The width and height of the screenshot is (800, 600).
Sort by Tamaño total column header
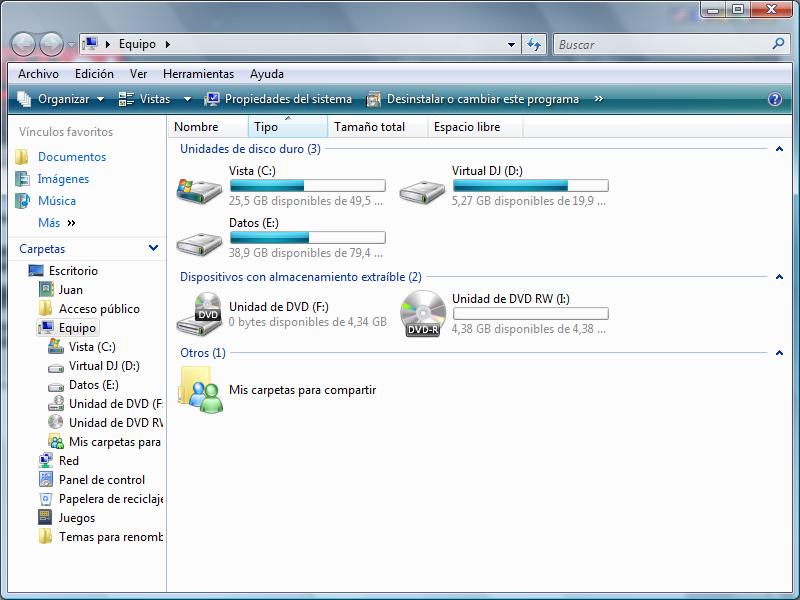[x=378, y=127]
